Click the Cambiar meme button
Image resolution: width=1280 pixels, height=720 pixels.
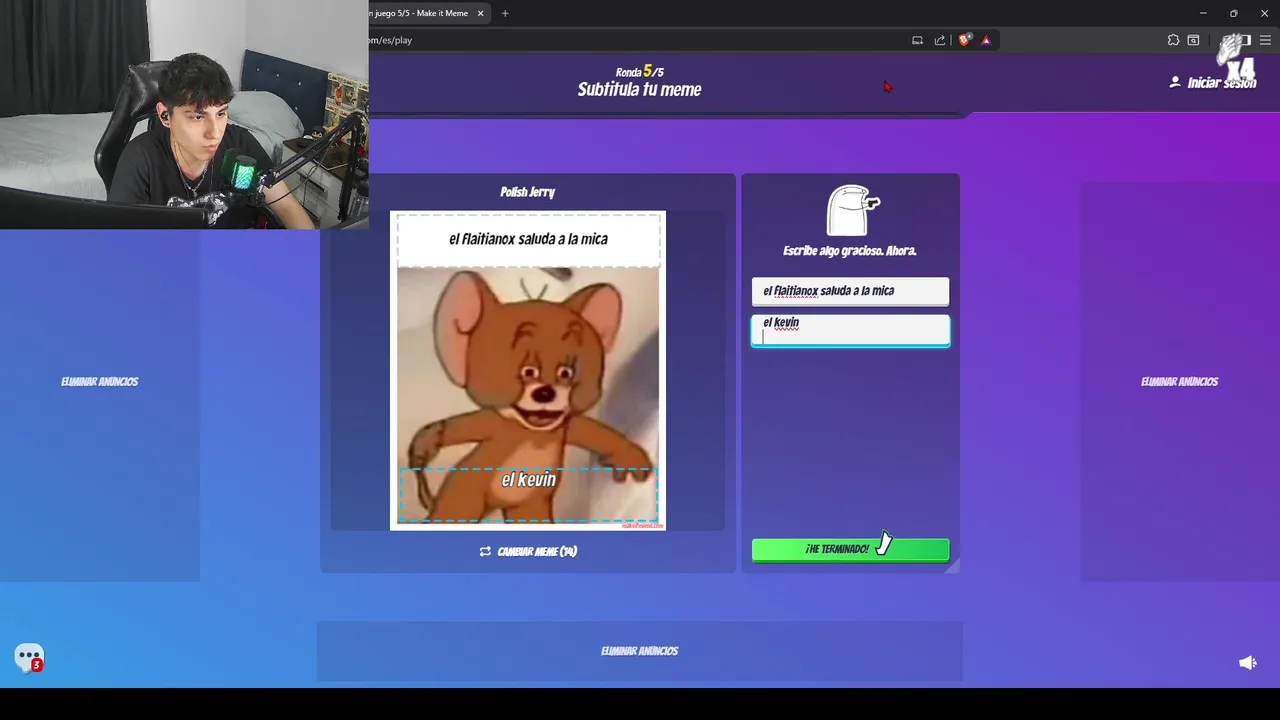528,551
